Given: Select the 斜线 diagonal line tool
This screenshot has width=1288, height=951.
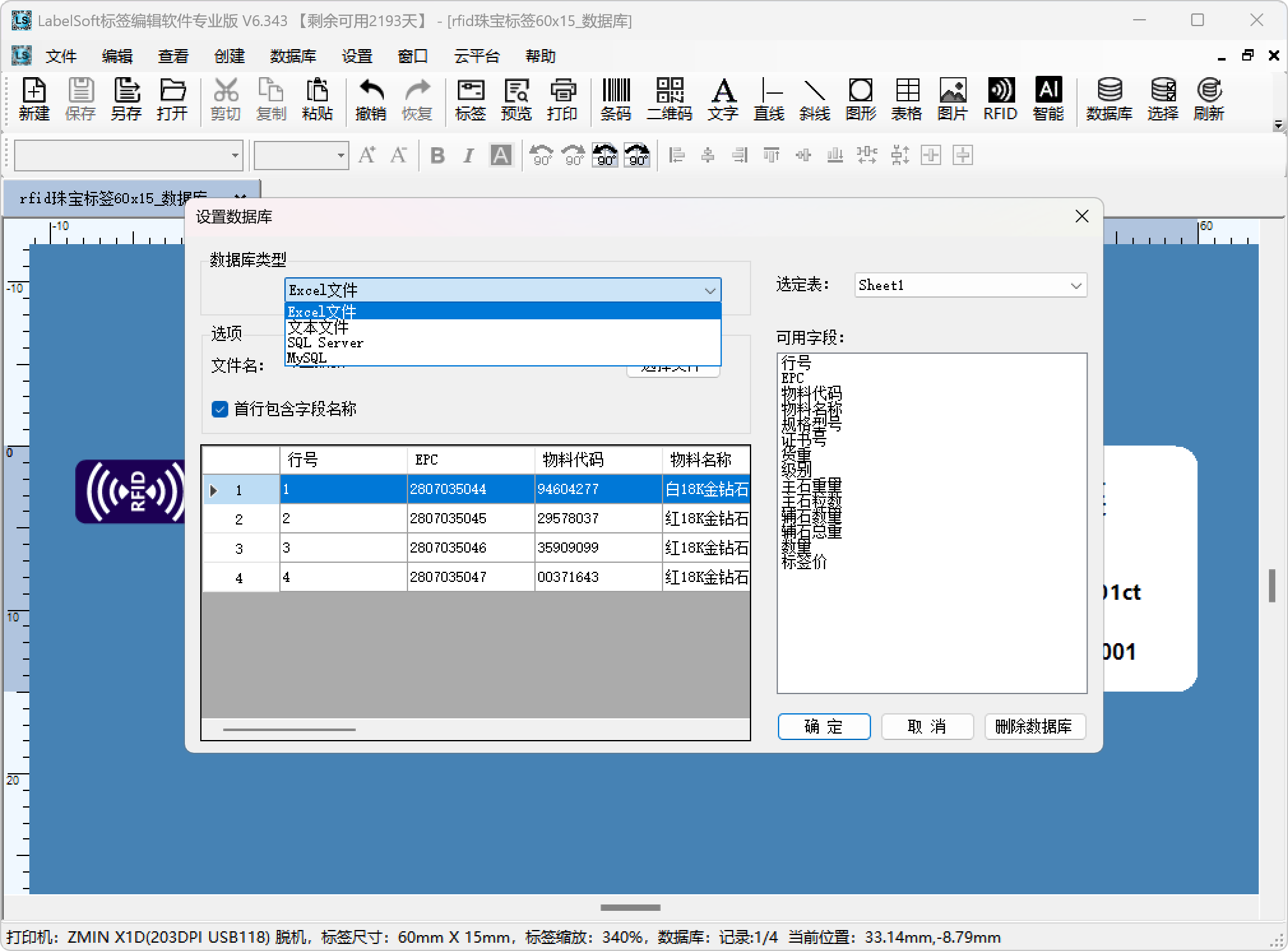Looking at the screenshot, I should pyautogui.click(x=815, y=99).
